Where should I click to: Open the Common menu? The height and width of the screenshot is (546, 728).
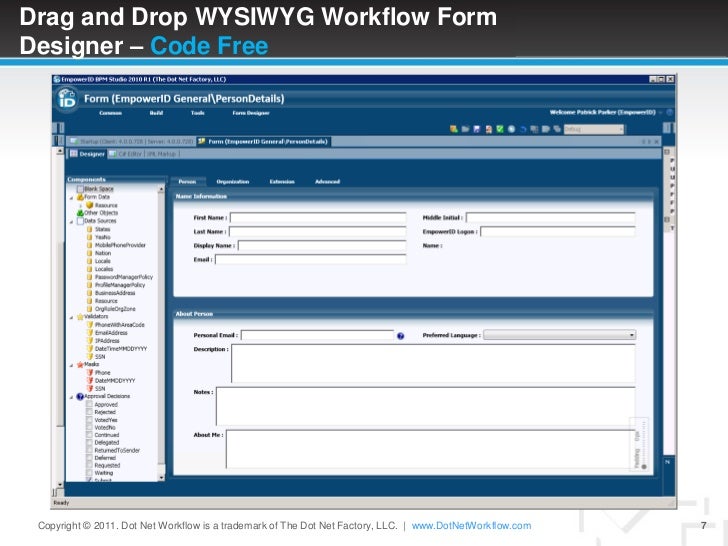[110, 113]
